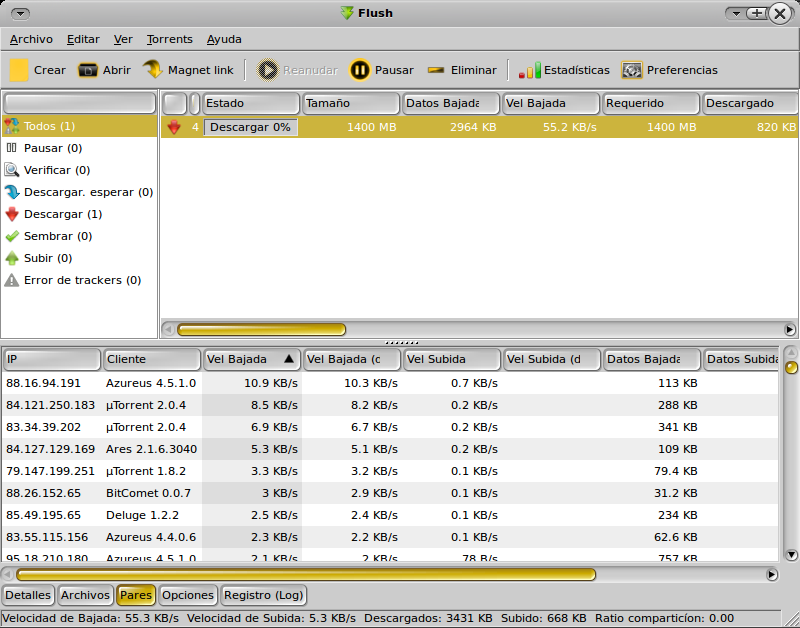Sort torrents by Tamaño column
This screenshot has height=628, width=800.
[351, 103]
